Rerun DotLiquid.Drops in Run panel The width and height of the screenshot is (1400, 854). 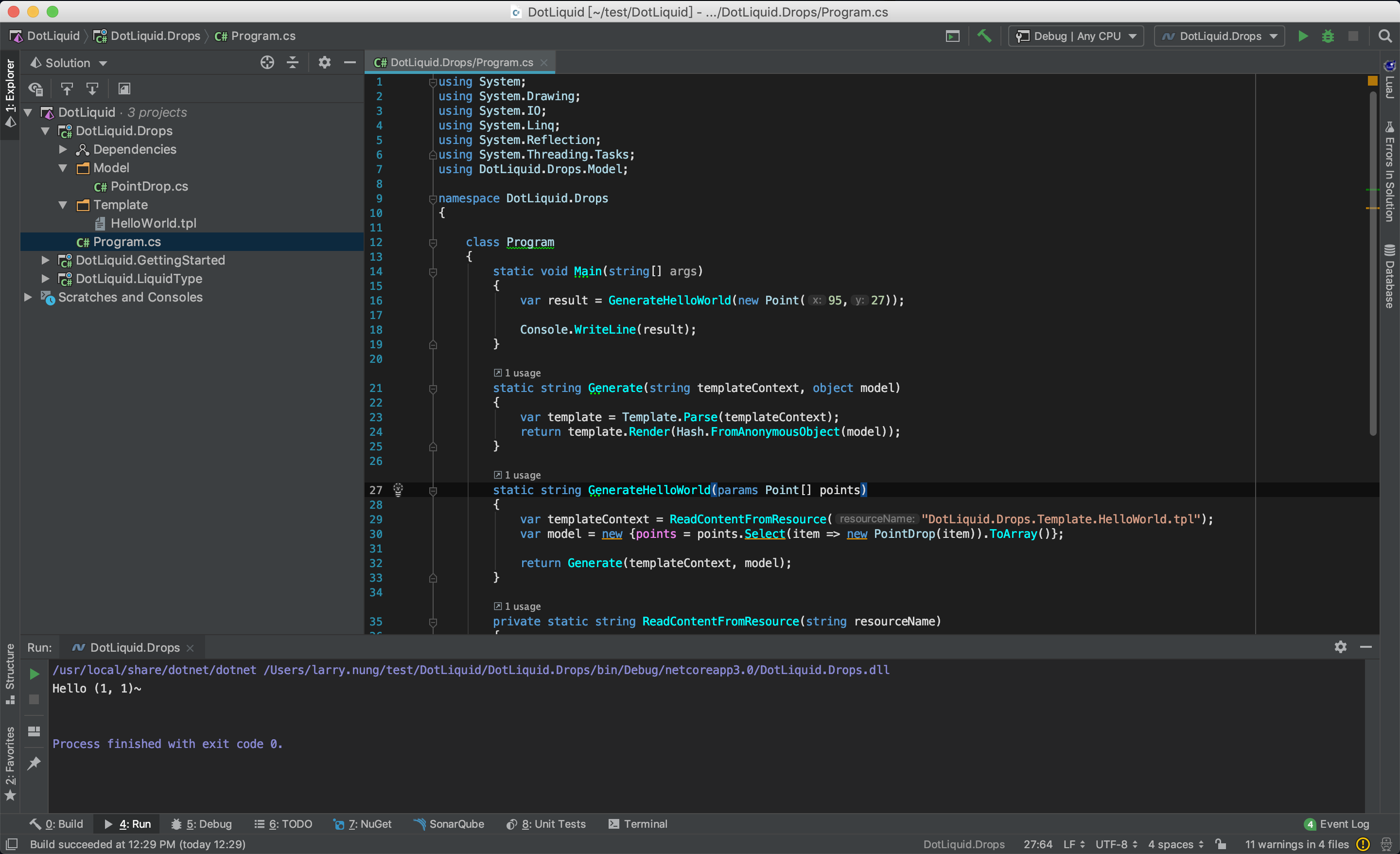34,674
